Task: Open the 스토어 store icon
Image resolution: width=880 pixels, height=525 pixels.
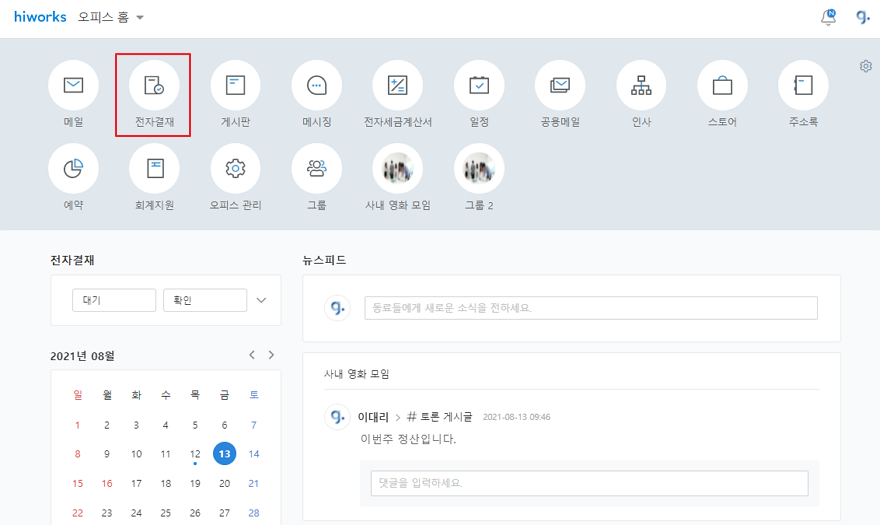Action: [x=722, y=85]
